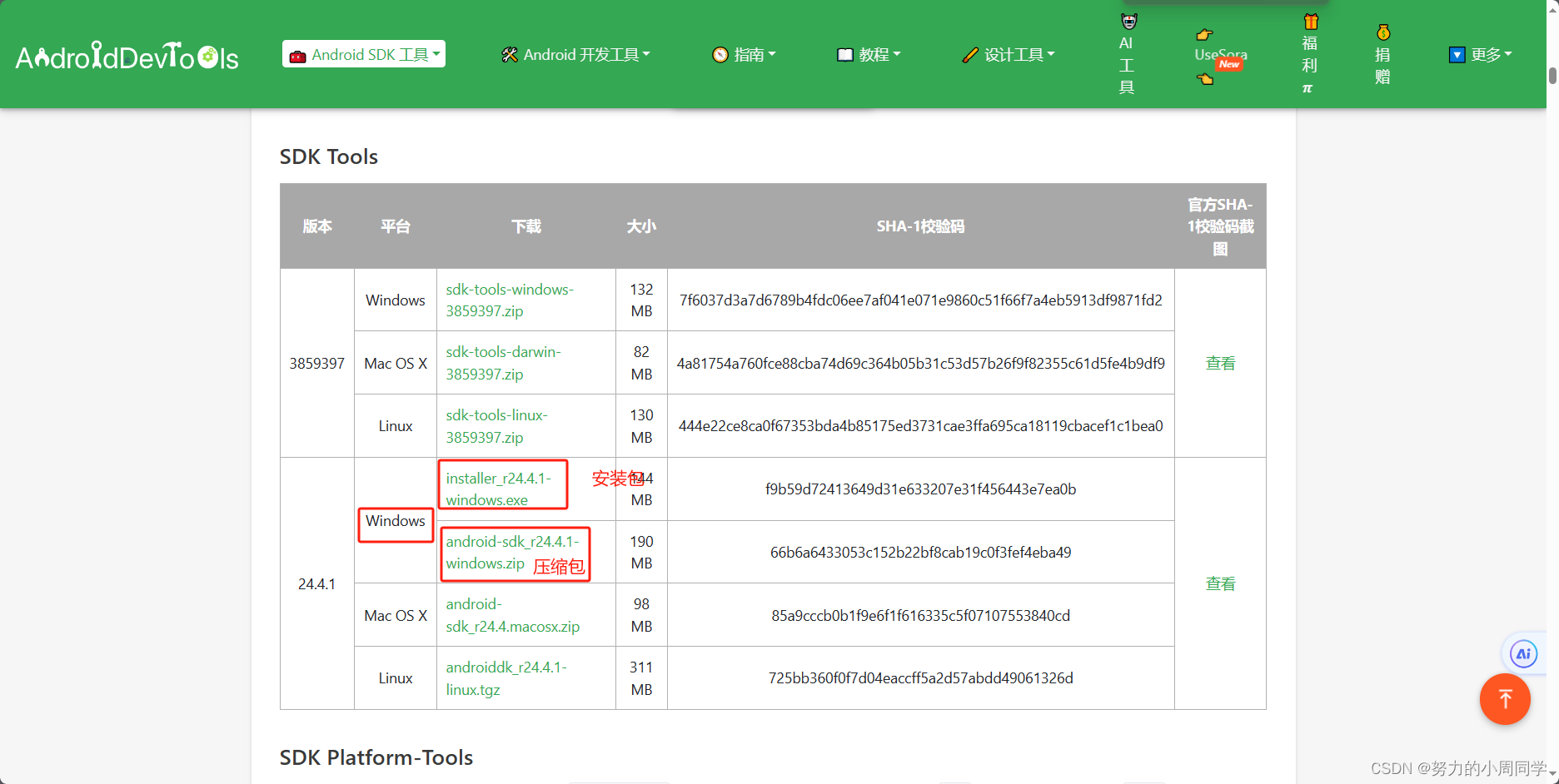The height and width of the screenshot is (784, 1559).
Task: Click the SHA-1 value f9b59d72413649d3...
Action: pos(920,489)
